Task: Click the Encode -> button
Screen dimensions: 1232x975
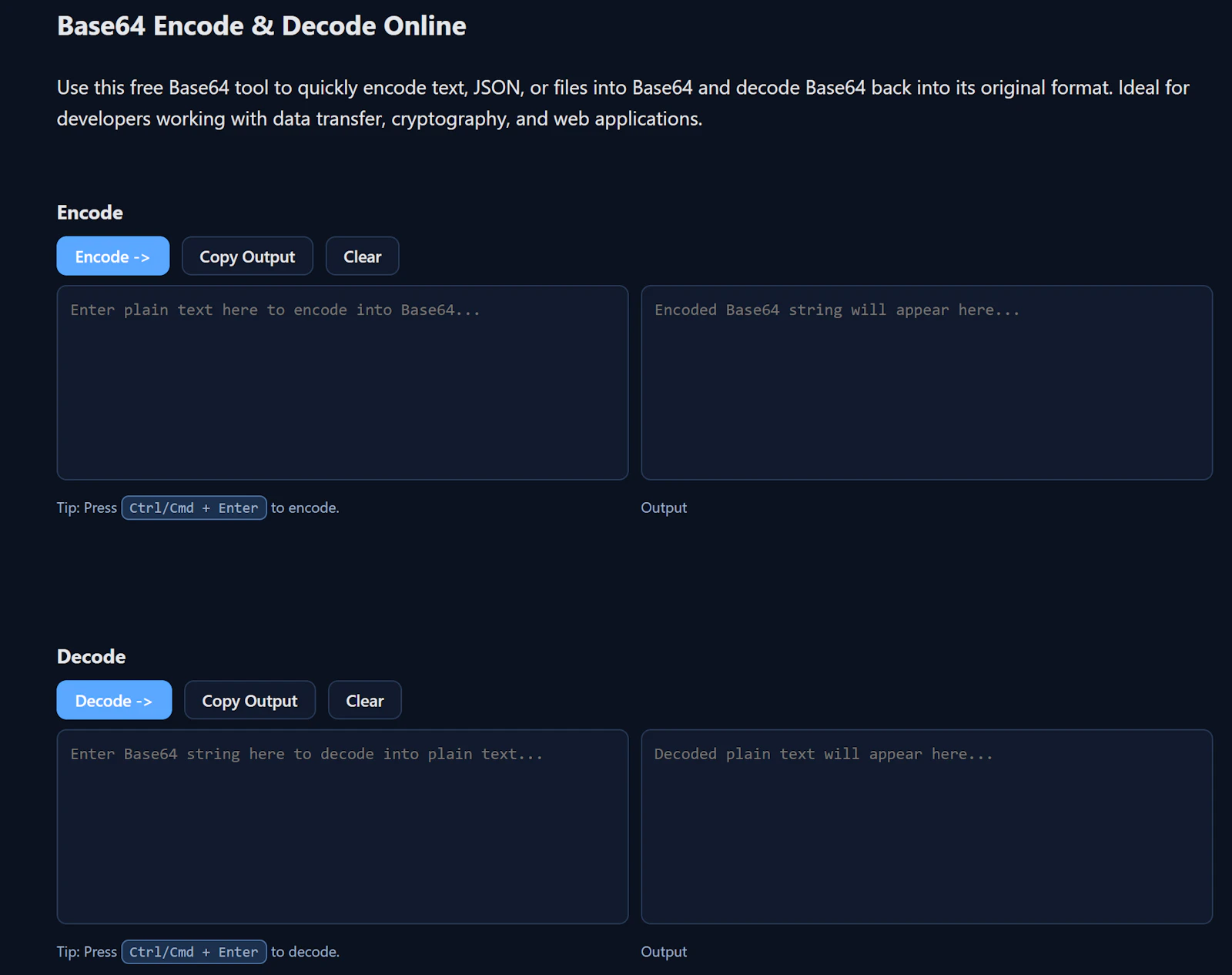Action: (113, 256)
